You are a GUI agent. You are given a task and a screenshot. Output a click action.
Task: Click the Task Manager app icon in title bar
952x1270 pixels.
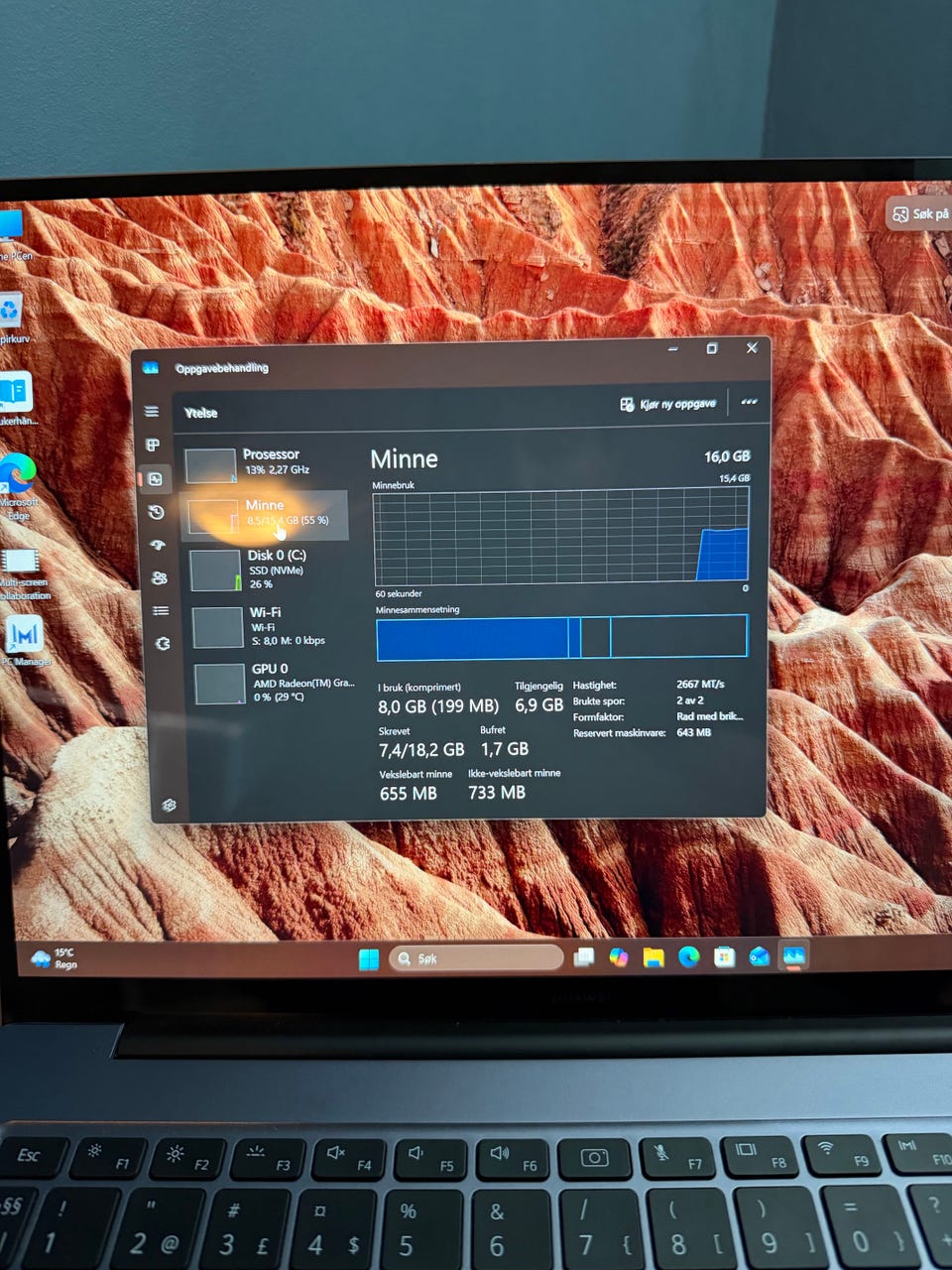coord(151,367)
